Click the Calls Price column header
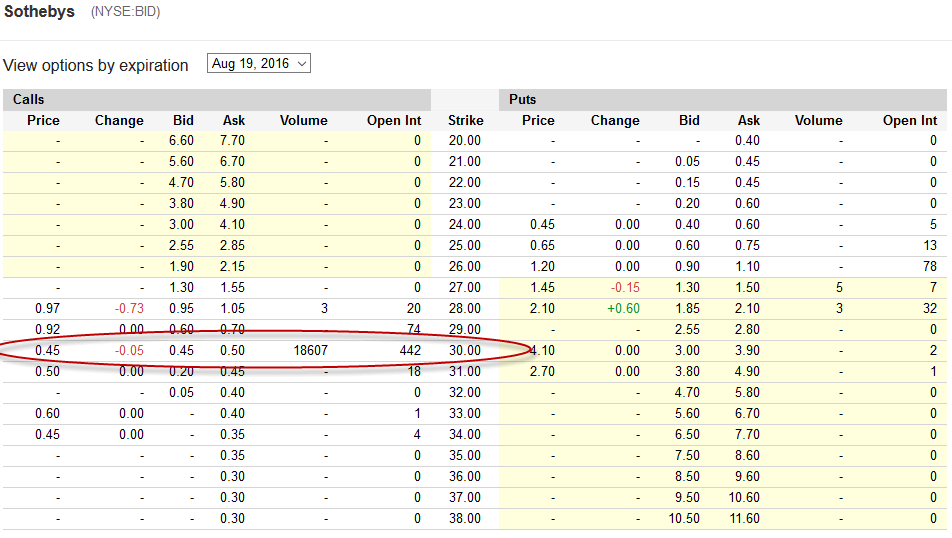Screen dimensions: 952x538 click(43, 120)
